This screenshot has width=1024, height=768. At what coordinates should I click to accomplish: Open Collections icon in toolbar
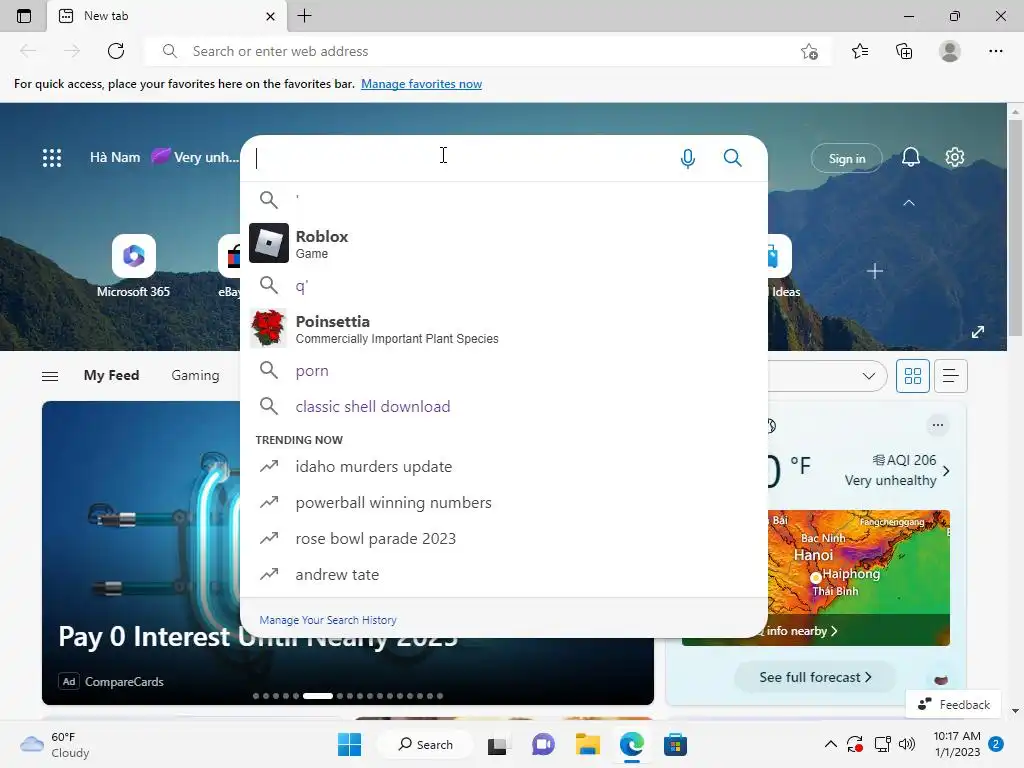click(904, 51)
